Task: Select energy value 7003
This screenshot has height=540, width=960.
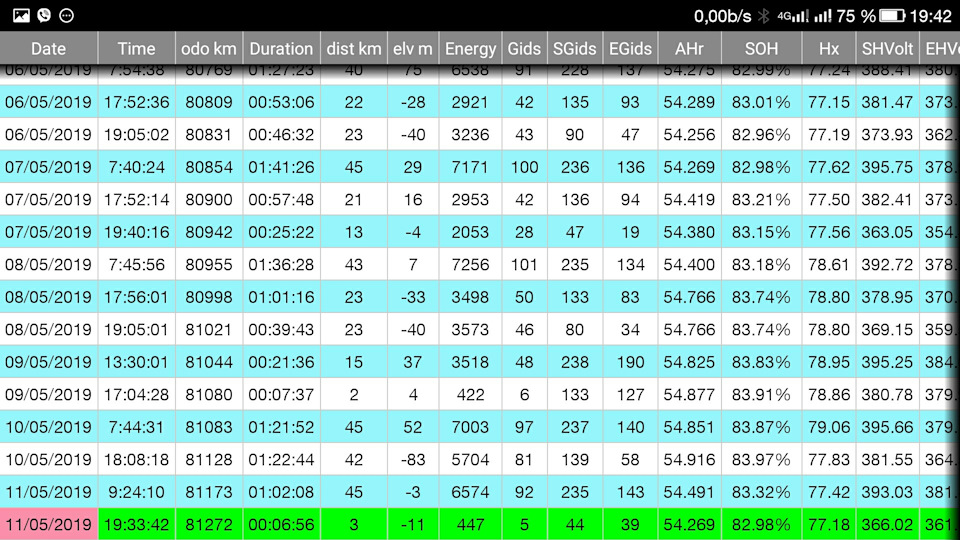Action: tap(470, 427)
